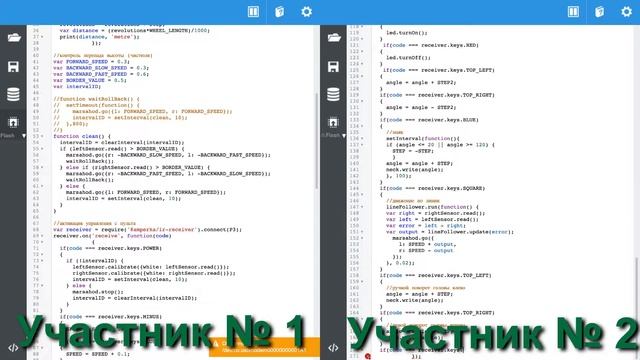This screenshot has height=360, width=640.
Task: Collapse code fold arrow at line 137
Action: (x=362, y=144)
